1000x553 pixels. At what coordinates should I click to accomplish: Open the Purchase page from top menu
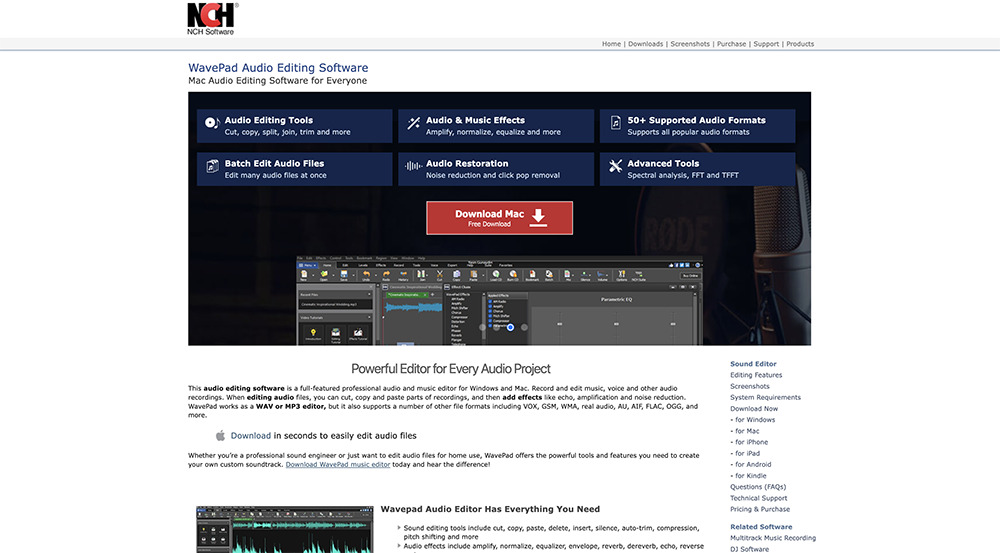731,44
